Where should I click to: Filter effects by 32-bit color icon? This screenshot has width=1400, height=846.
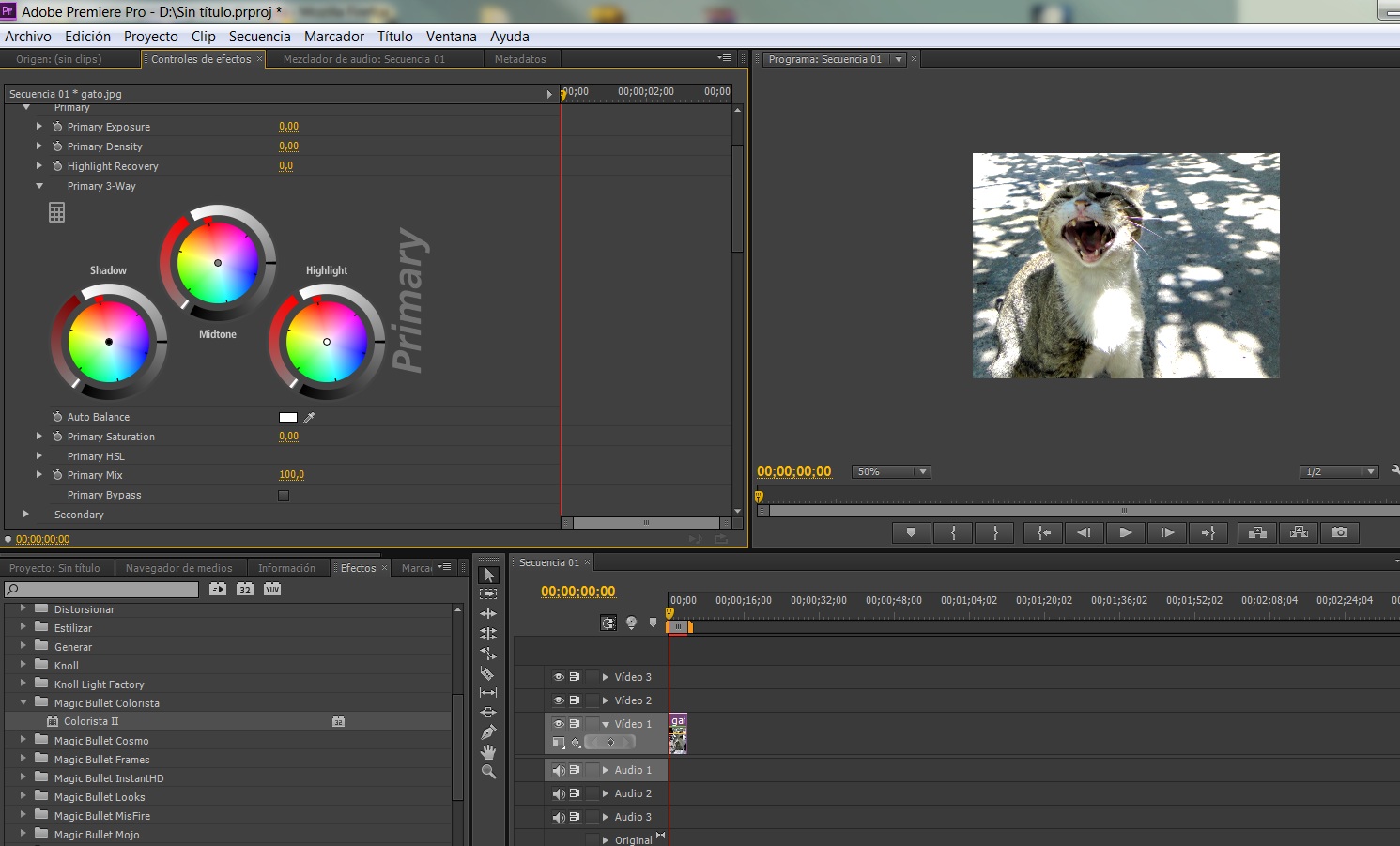(245, 590)
